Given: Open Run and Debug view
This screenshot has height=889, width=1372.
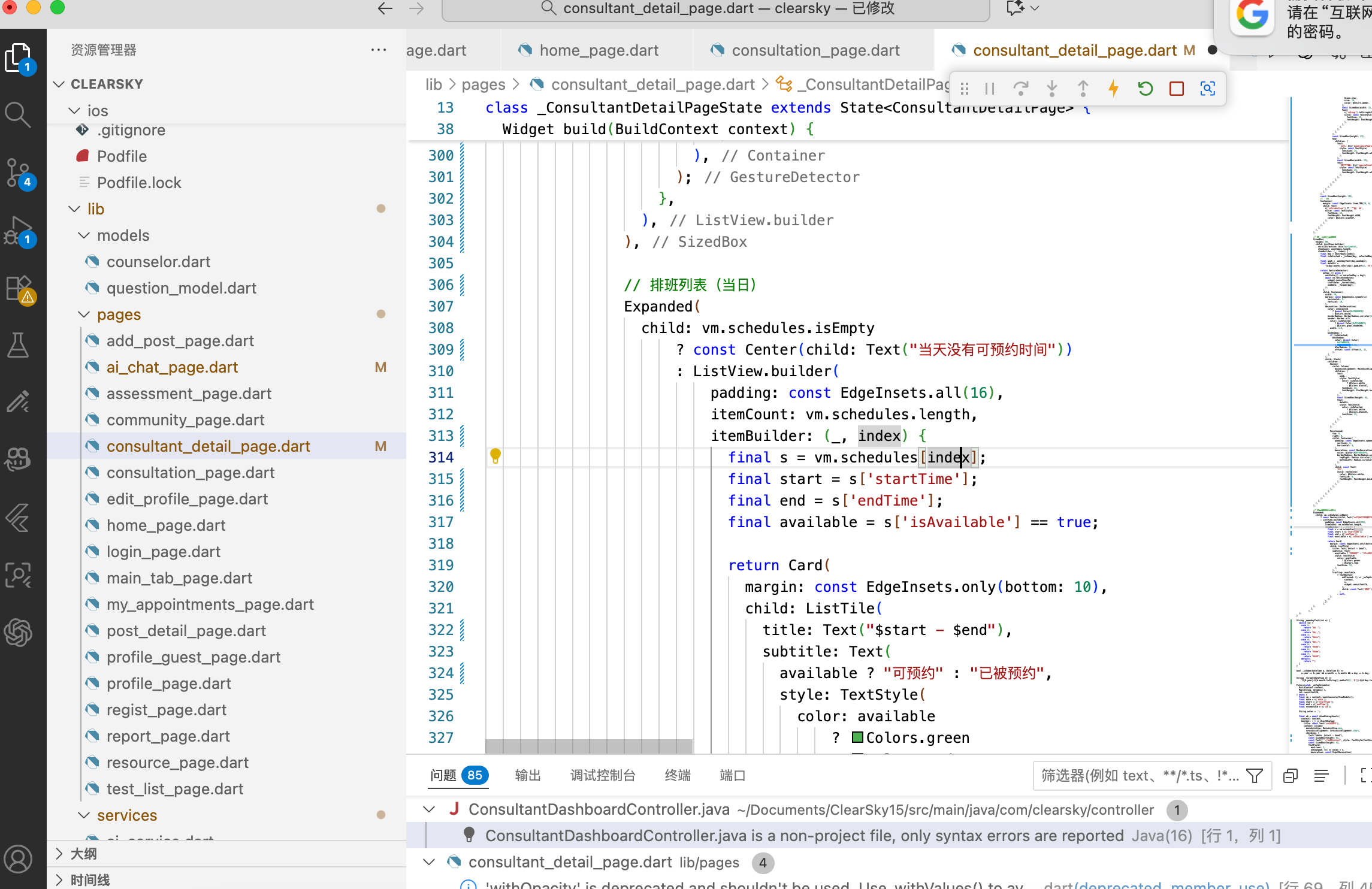Looking at the screenshot, I should 19,231.
